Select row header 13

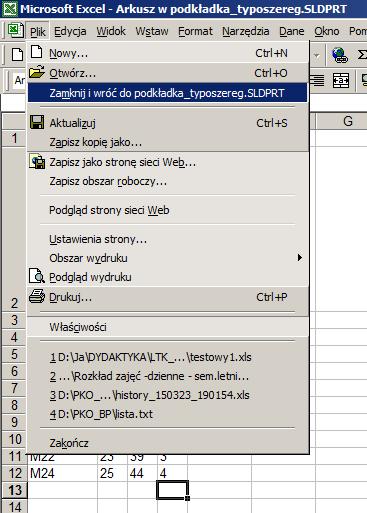[x=15, y=490]
